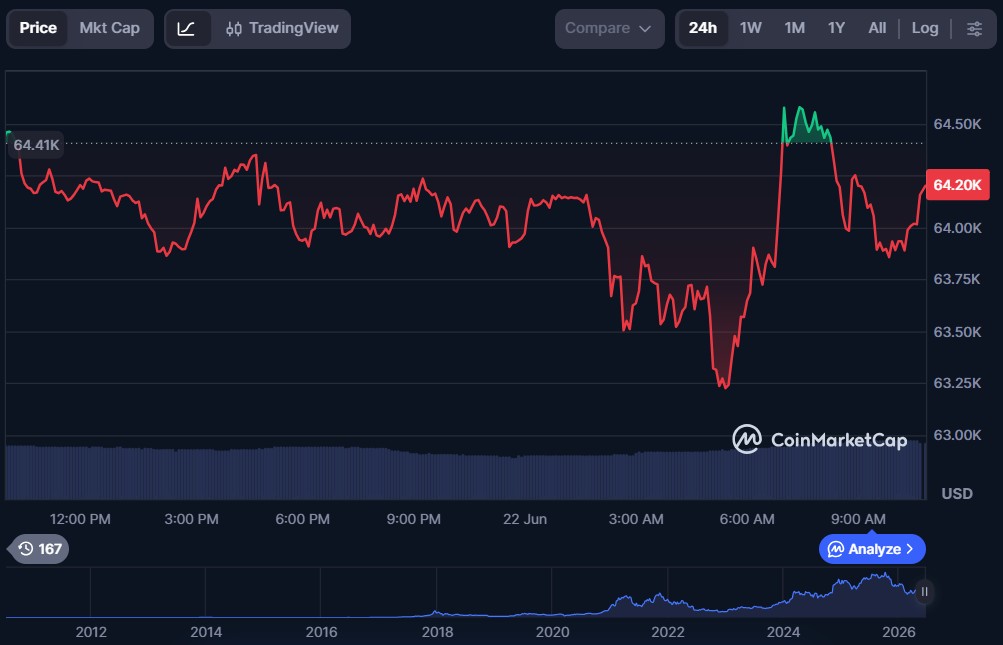Click the 22 Jun date label
This screenshot has height=645, width=1003.
[x=525, y=519]
